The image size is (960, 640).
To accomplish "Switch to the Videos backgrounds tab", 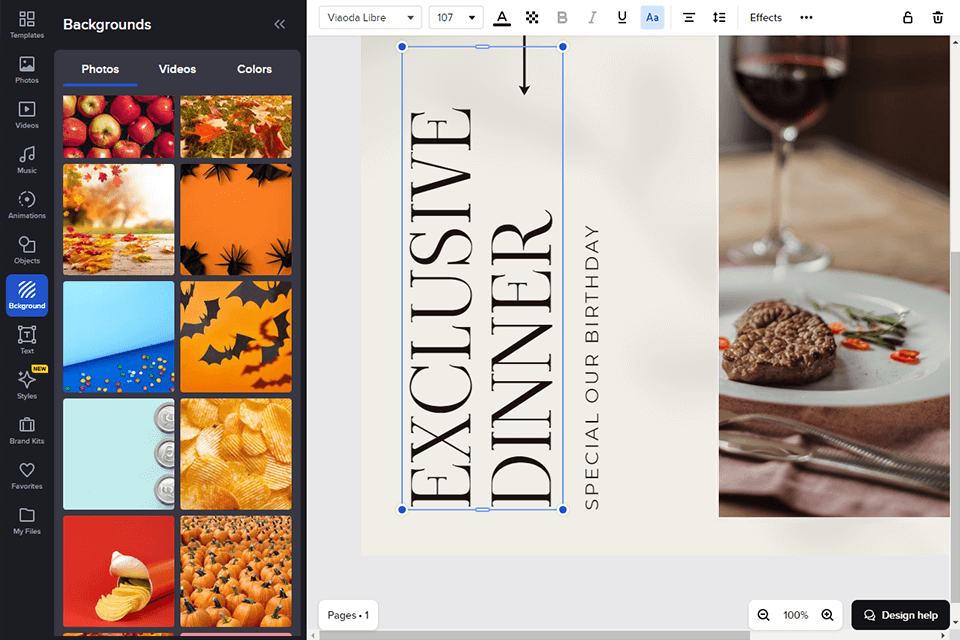I will point(178,69).
